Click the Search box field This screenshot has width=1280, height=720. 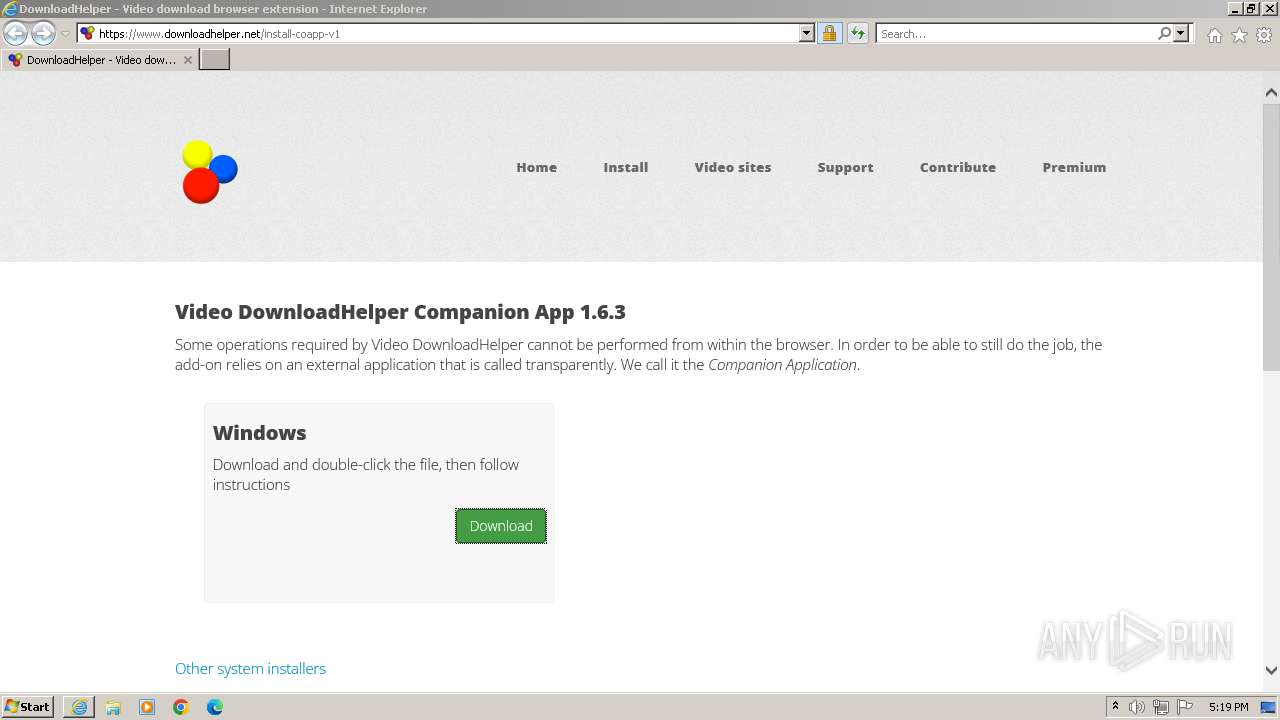[x=1016, y=33]
